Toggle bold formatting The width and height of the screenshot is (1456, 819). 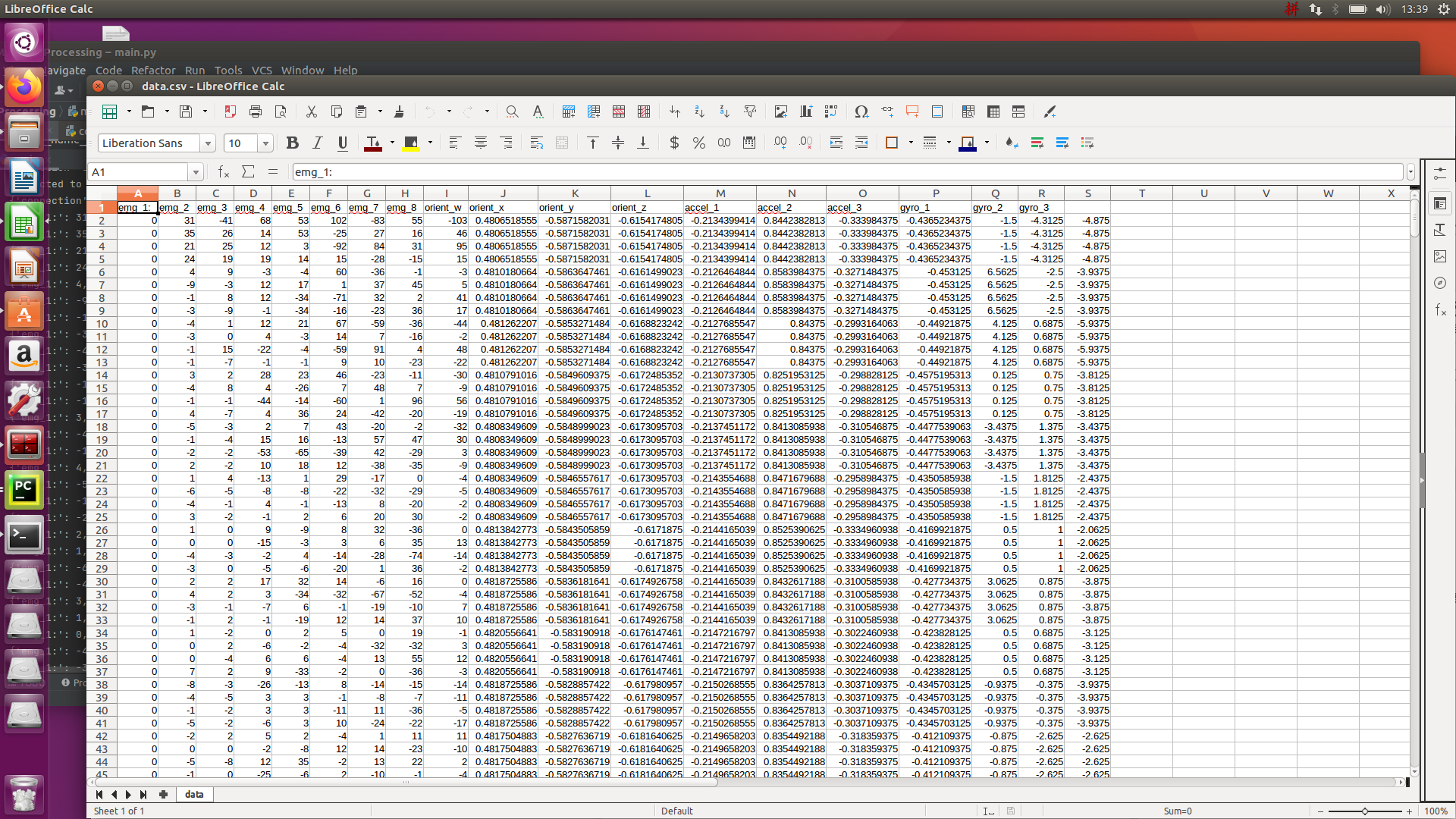[292, 143]
